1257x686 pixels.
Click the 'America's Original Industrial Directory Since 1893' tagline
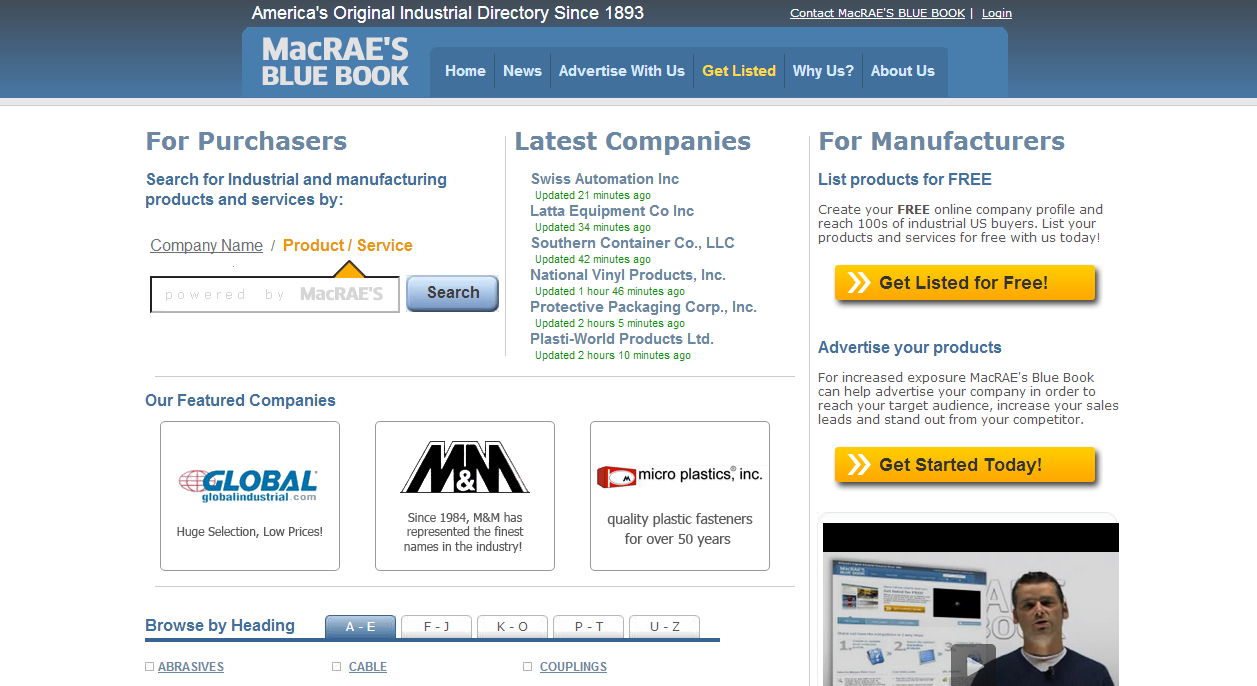click(x=448, y=13)
